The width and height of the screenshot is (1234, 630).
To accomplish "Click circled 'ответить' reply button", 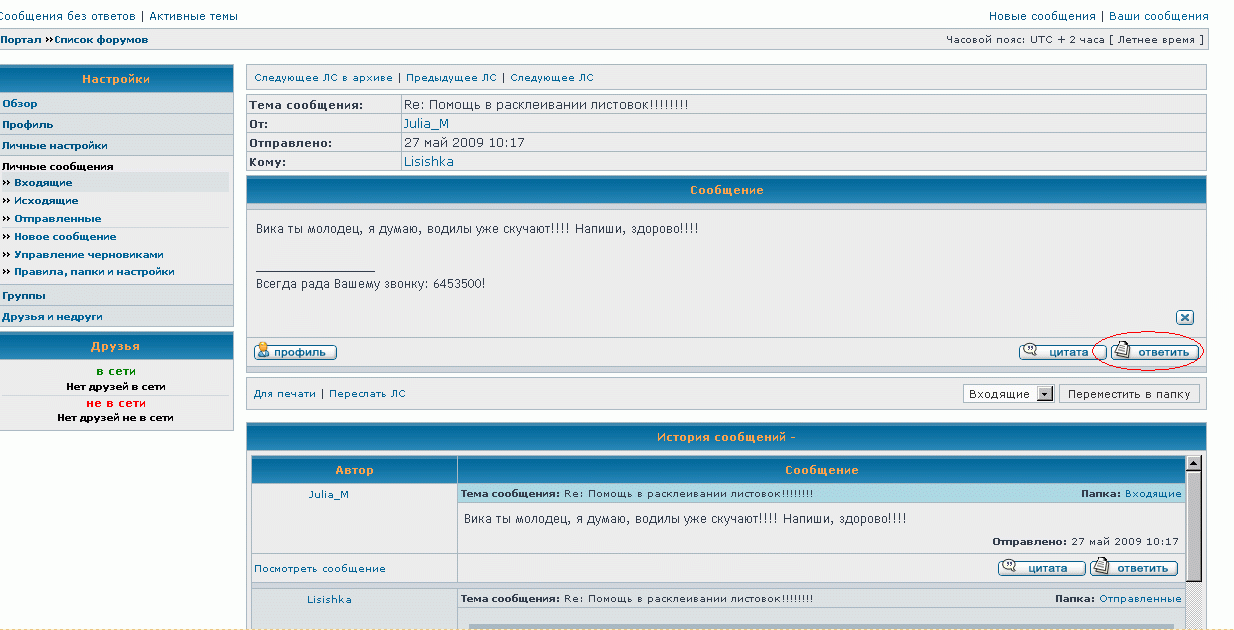I will click(1155, 352).
